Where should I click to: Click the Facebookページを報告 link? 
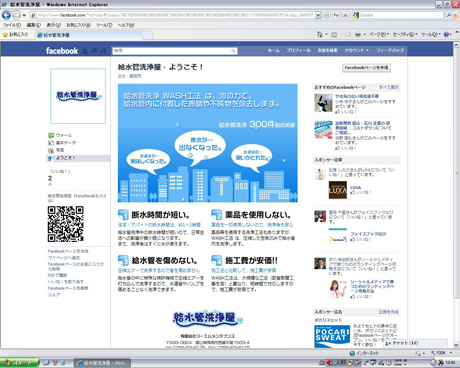click(x=68, y=288)
